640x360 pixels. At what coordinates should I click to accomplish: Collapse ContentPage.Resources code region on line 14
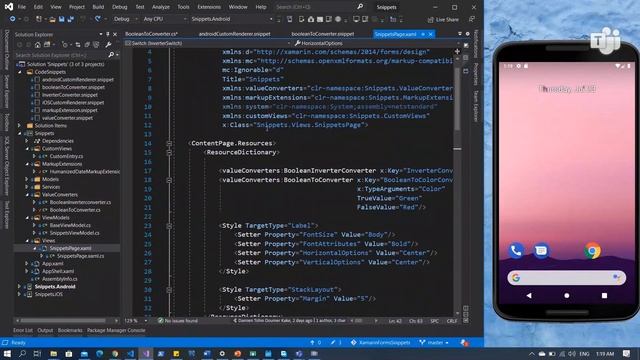click(x=169, y=143)
